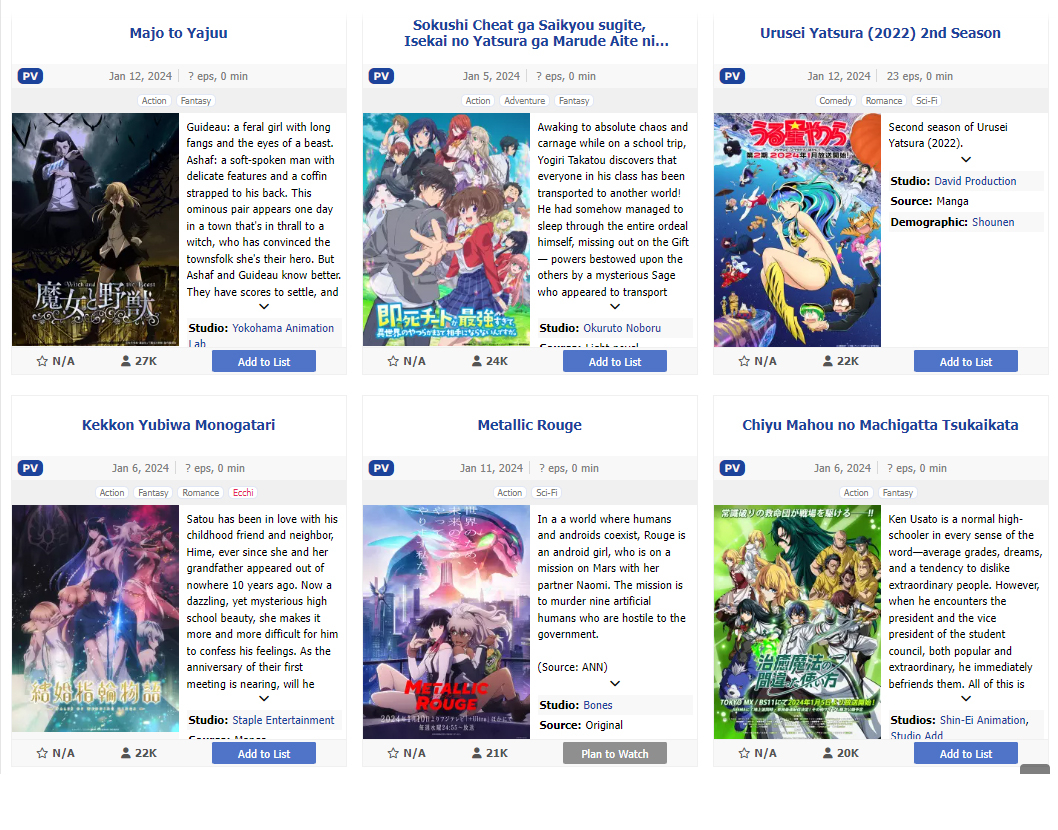Screen dimensions: 1058x830
Task: Open the David Production studio link
Action: [x=975, y=181]
